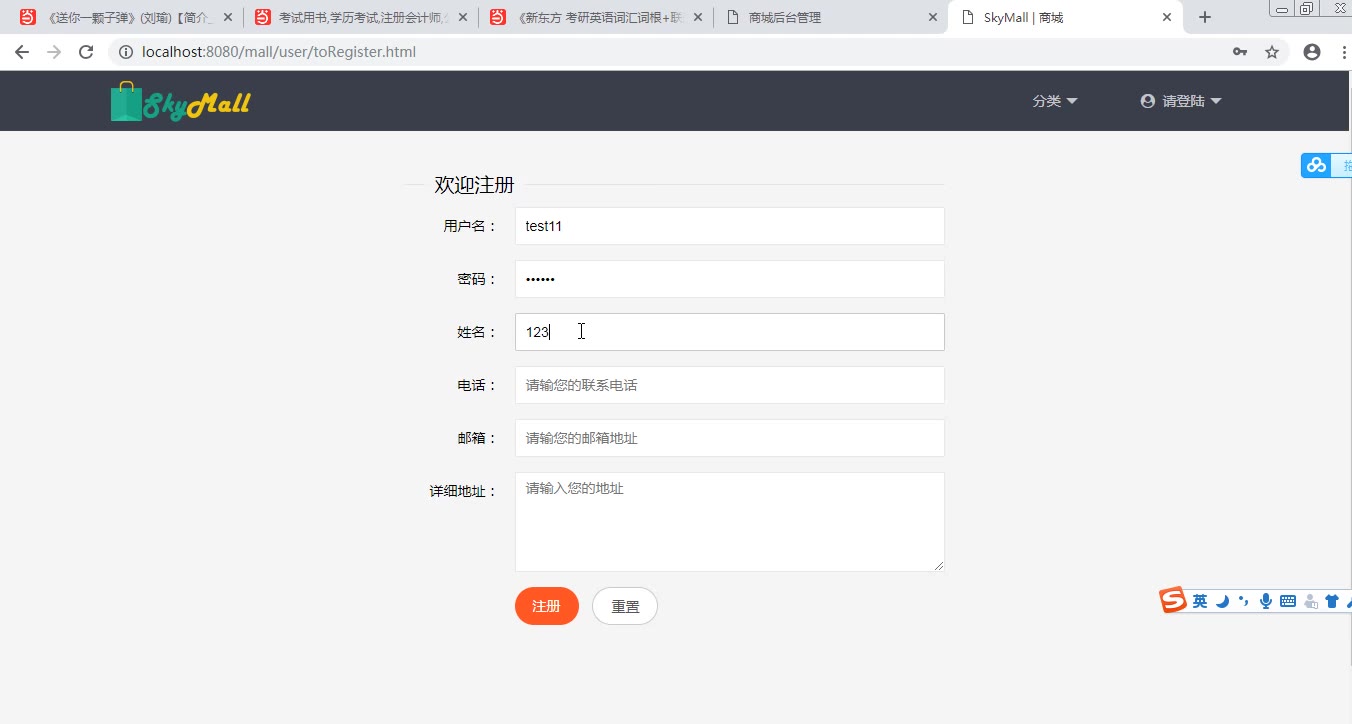Click the 欢迎注册 heading
The image size is (1352, 724).
[x=474, y=185]
